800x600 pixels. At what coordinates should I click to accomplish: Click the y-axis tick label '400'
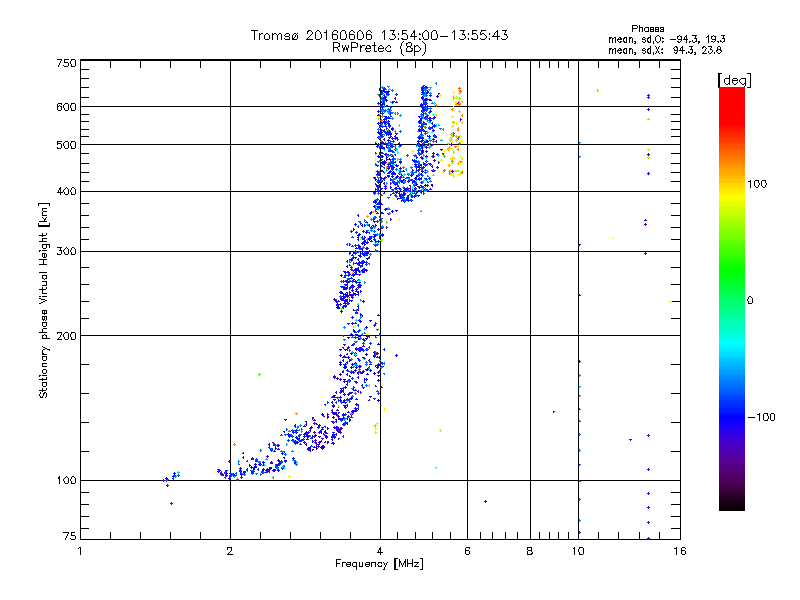click(x=66, y=192)
